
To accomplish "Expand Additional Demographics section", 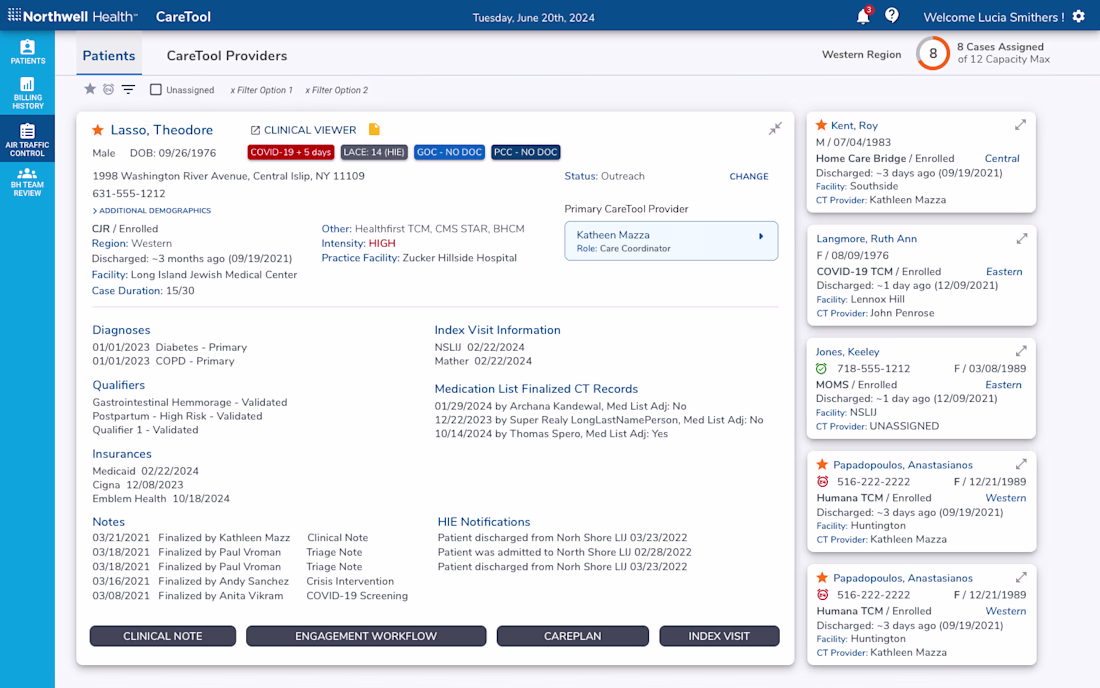I will 152,210.
